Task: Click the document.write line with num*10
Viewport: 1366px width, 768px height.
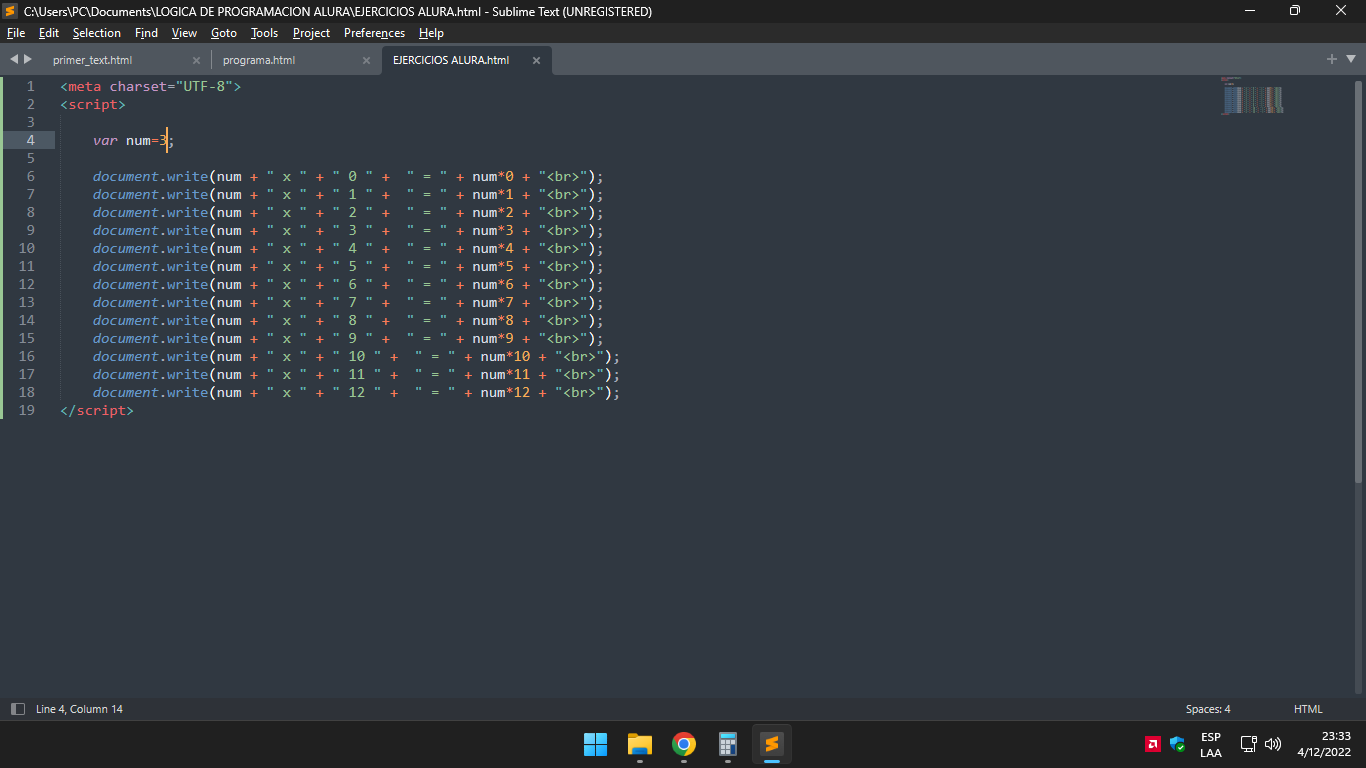Action: [357, 356]
